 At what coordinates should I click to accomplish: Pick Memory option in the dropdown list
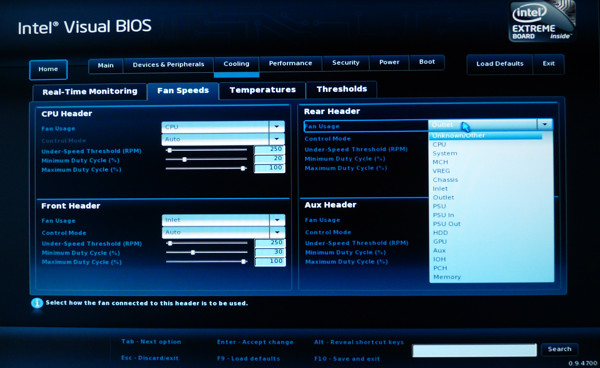pos(447,277)
